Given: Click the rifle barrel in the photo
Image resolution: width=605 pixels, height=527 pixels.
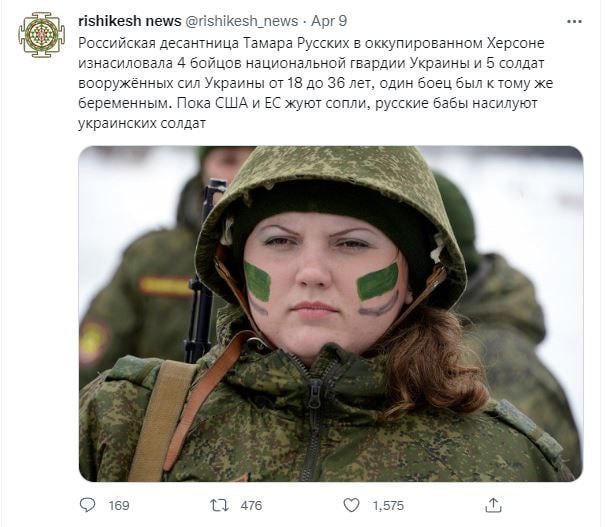Looking at the screenshot, I should point(203,270).
